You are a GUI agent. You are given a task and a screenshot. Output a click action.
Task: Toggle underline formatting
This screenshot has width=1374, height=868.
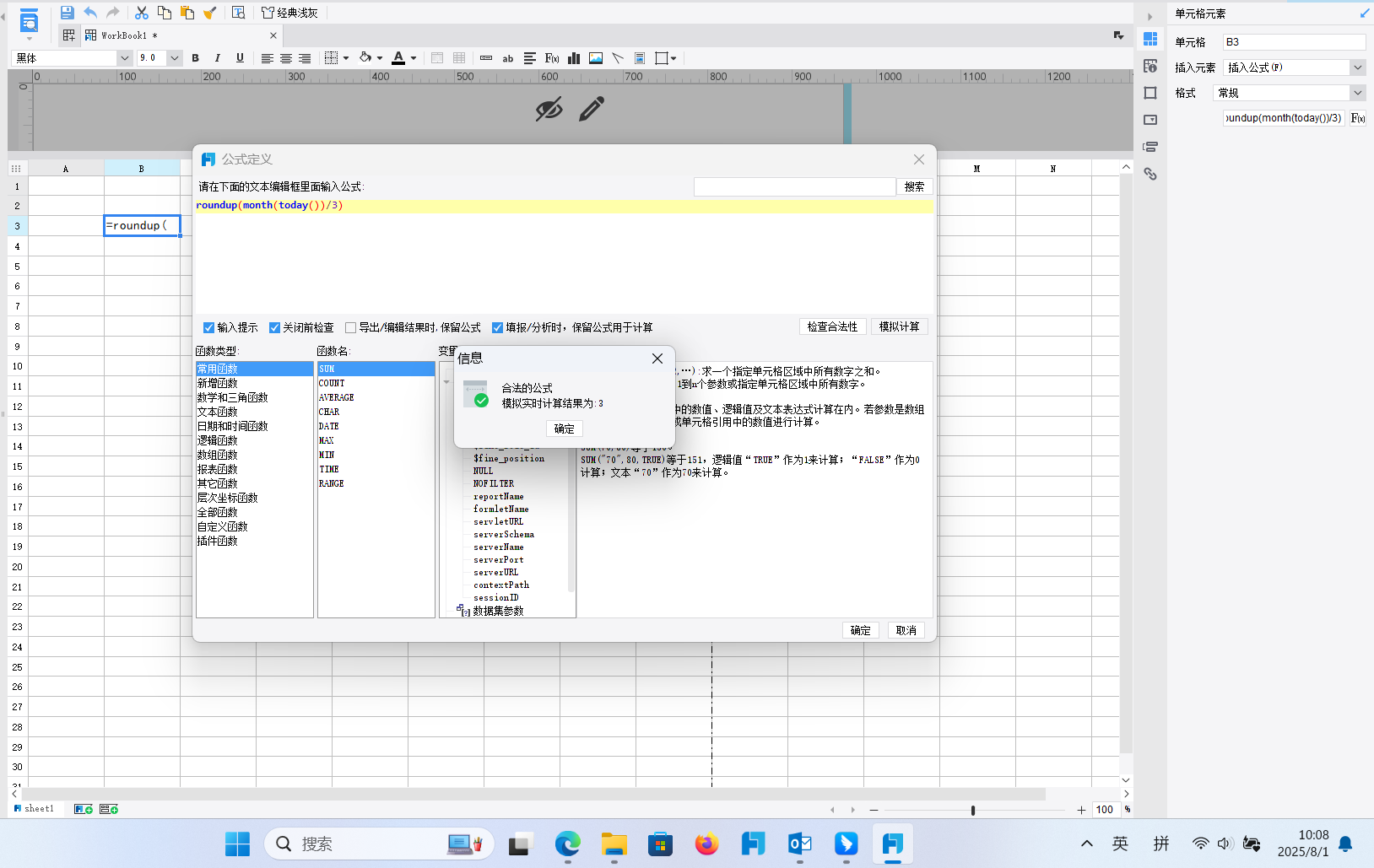(240, 58)
